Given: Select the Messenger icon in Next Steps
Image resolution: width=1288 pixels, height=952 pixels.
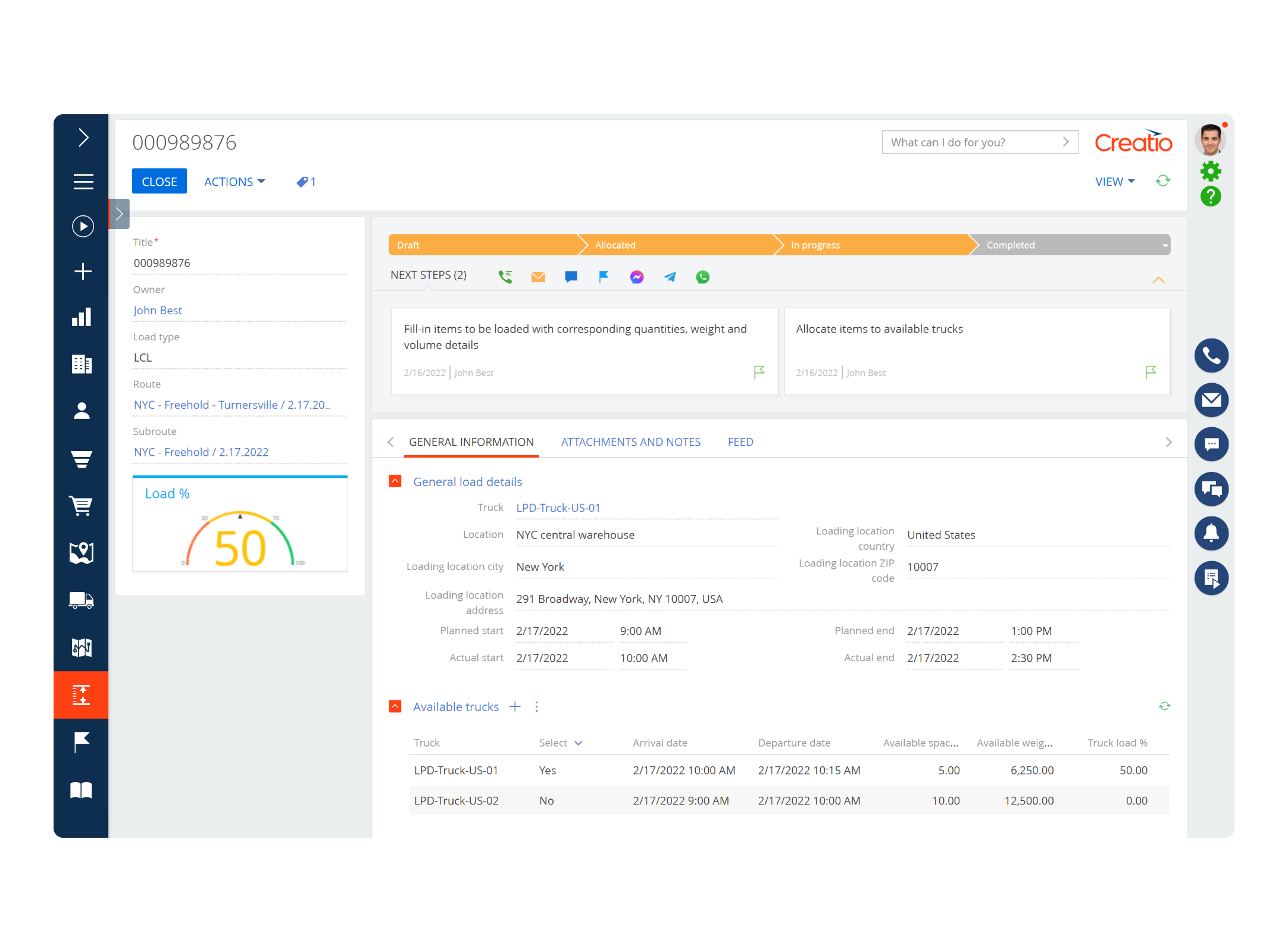Looking at the screenshot, I should 636,277.
